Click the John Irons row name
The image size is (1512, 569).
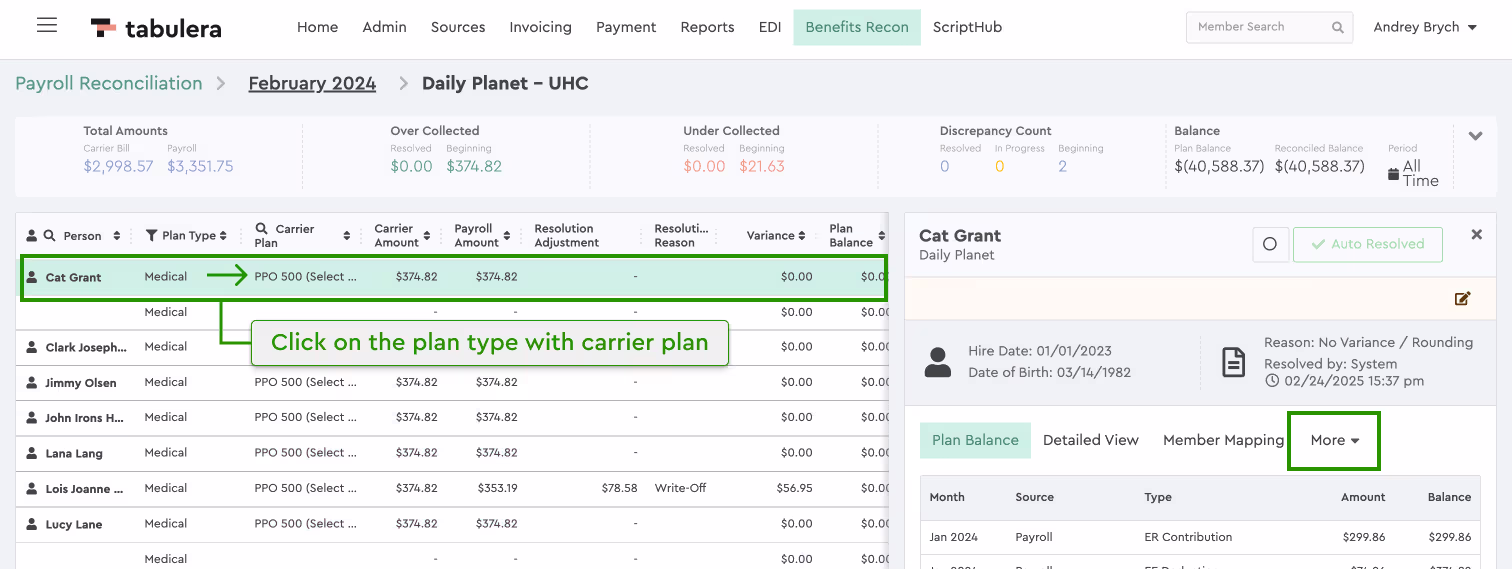[x=84, y=418]
